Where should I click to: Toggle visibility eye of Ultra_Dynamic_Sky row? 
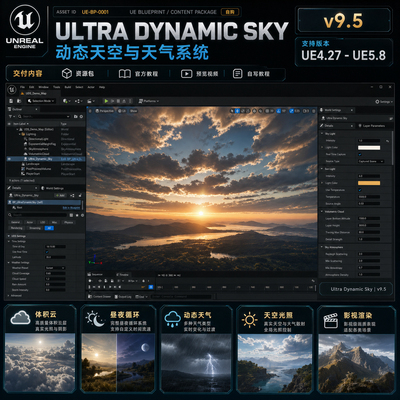(x=9, y=159)
